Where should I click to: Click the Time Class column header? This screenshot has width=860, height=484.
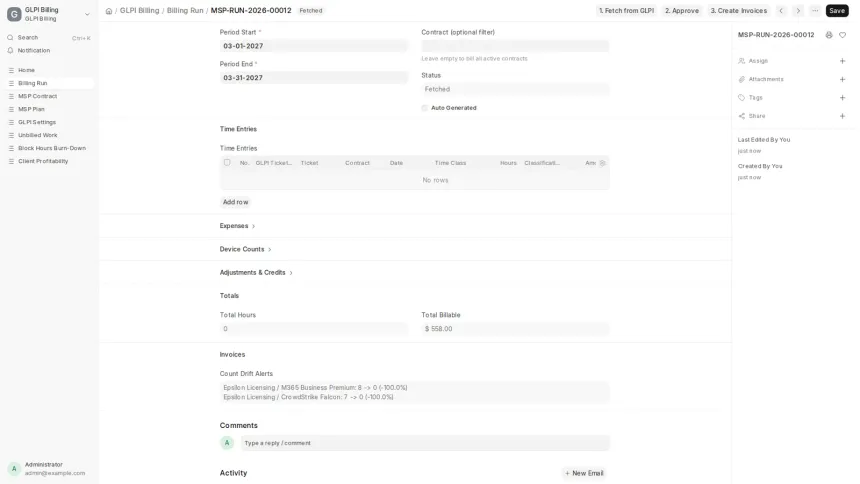[x=450, y=163]
